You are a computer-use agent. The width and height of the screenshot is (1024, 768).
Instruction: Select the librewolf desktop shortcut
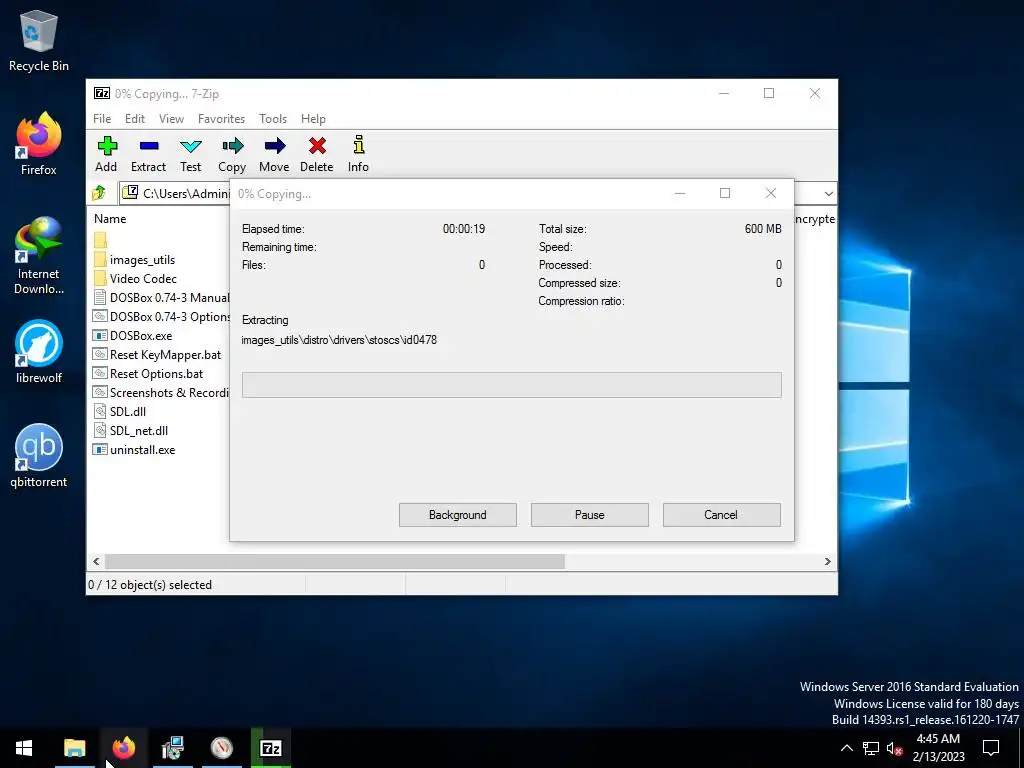pos(39,351)
